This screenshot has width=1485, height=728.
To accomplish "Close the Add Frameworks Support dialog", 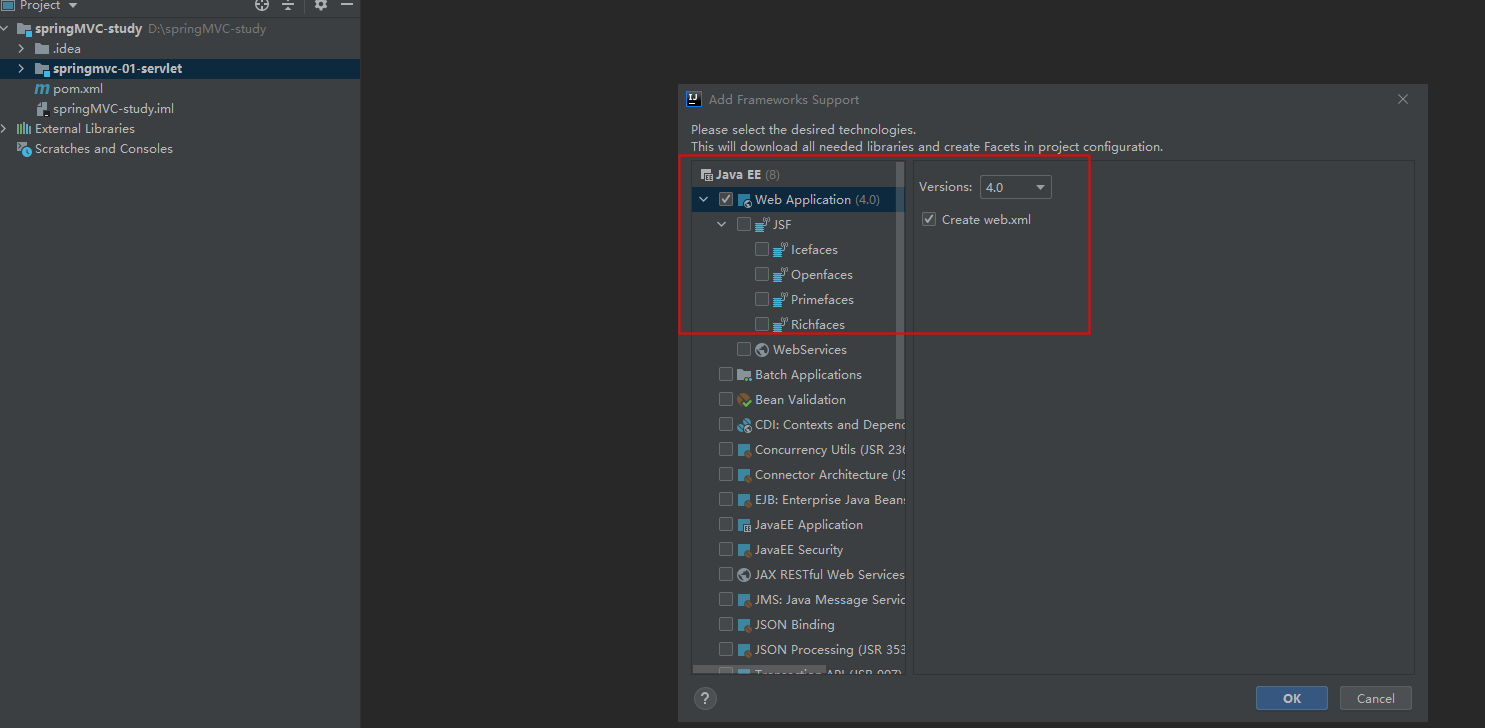I will [x=1403, y=99].
